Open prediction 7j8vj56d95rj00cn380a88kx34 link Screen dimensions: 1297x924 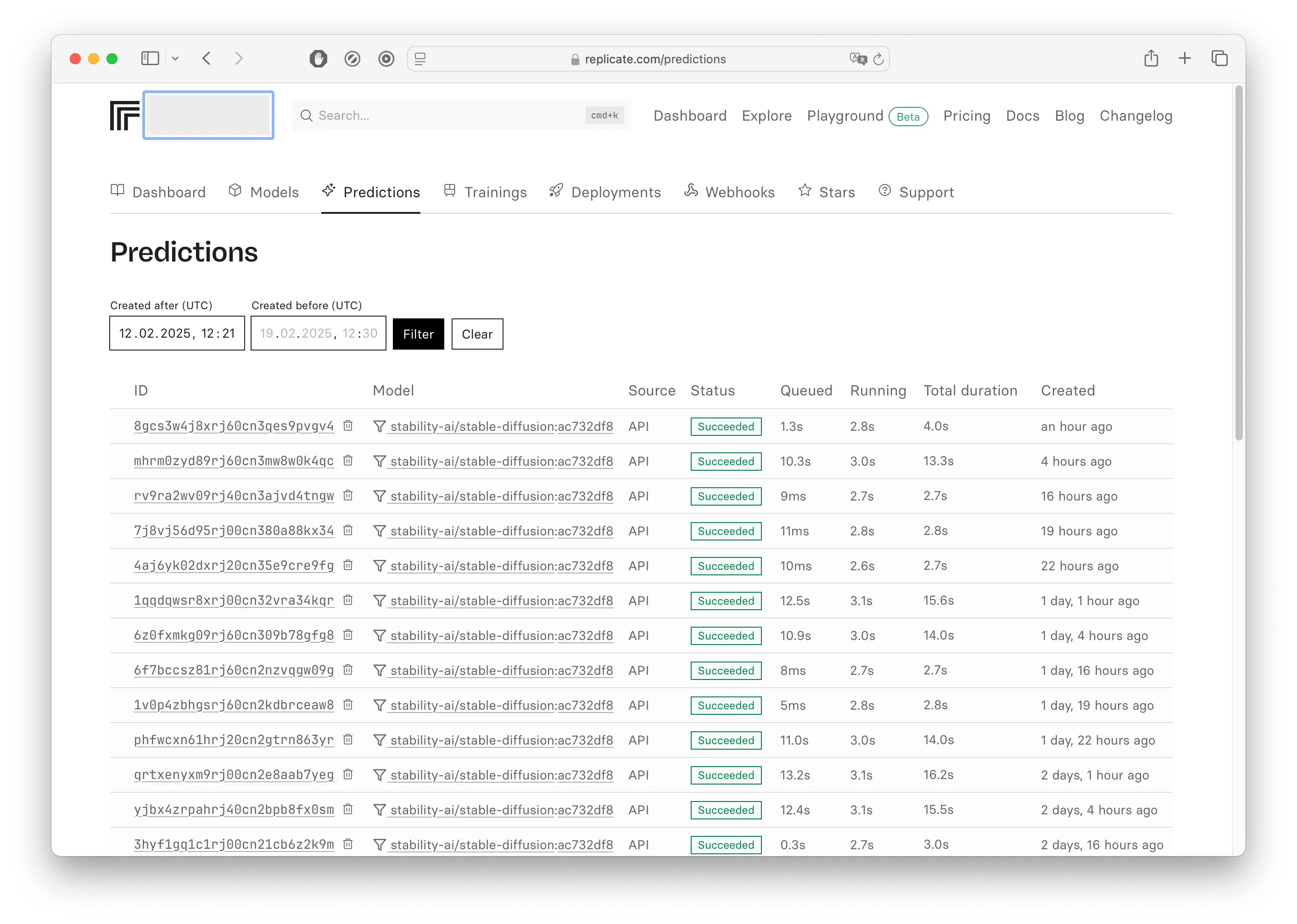point(233,531)
